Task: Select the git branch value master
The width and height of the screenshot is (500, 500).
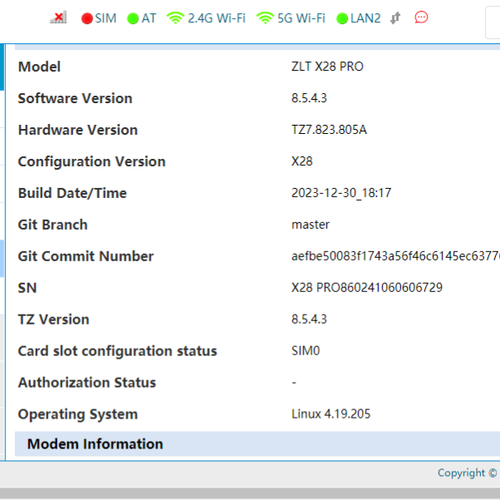Action: 310,225
